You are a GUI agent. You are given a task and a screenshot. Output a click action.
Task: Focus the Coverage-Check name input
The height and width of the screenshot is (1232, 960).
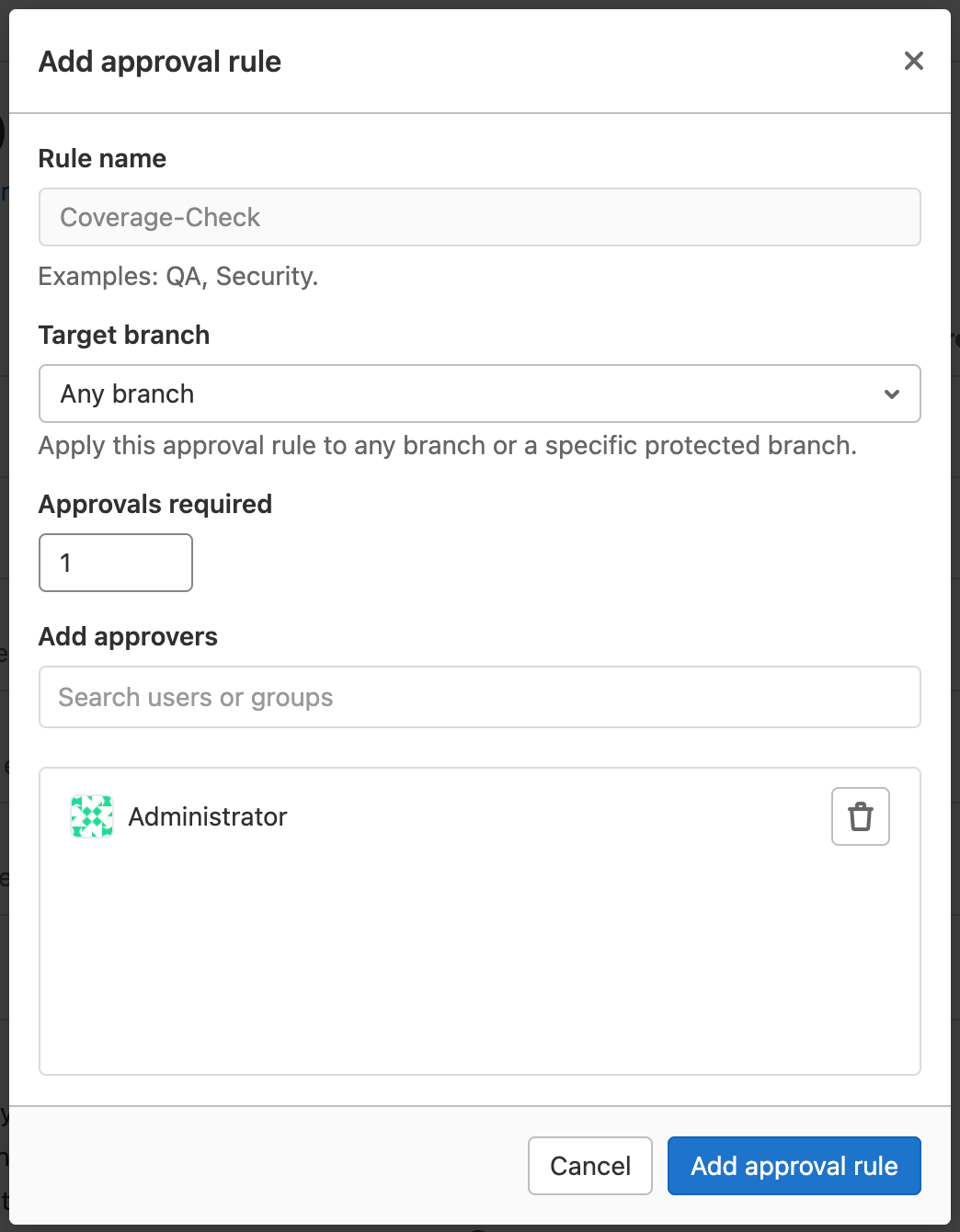pyautogui.click(x=479, y=217)
